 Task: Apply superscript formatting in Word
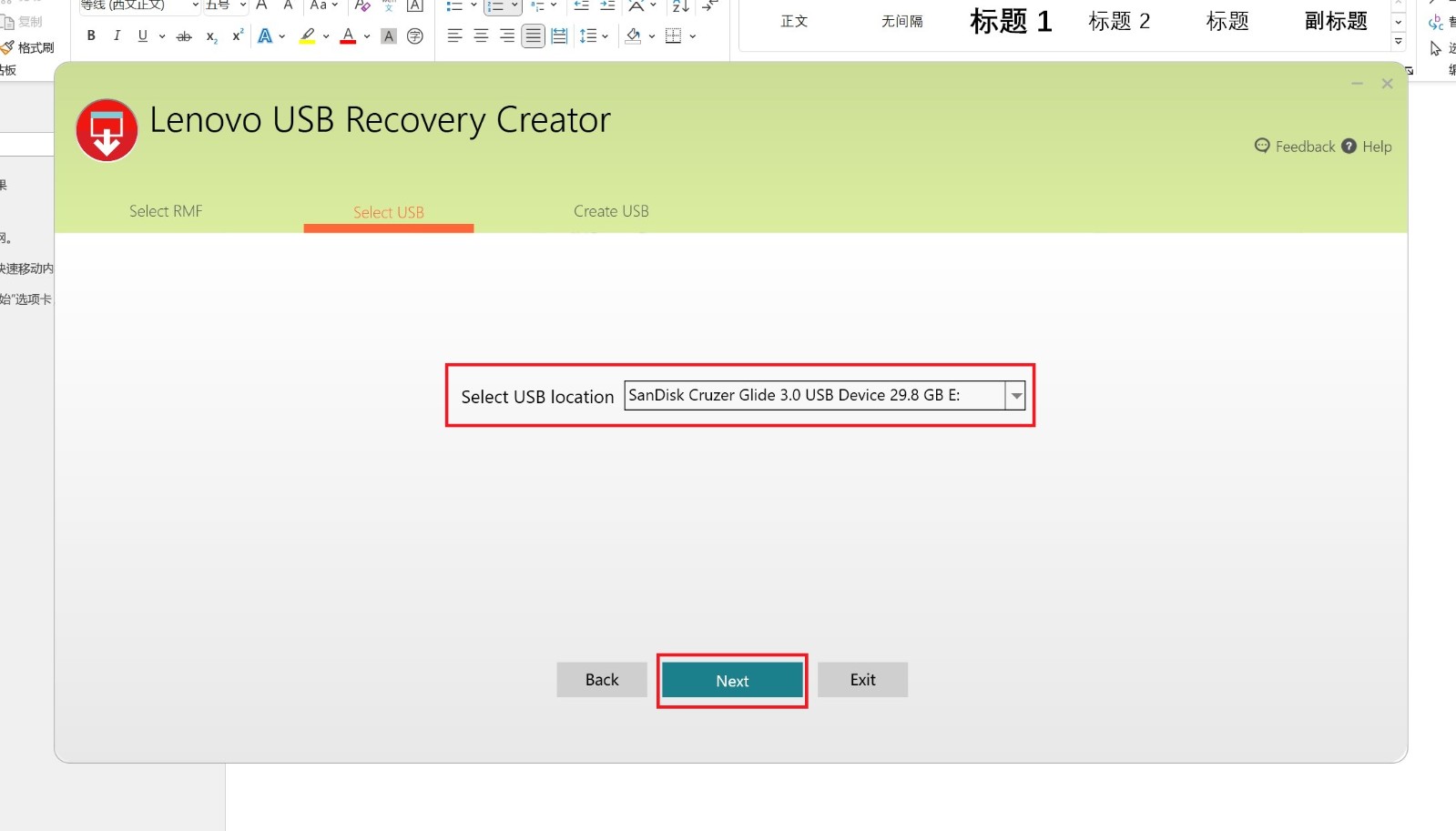pyautogui.click(x=238, y=35)
